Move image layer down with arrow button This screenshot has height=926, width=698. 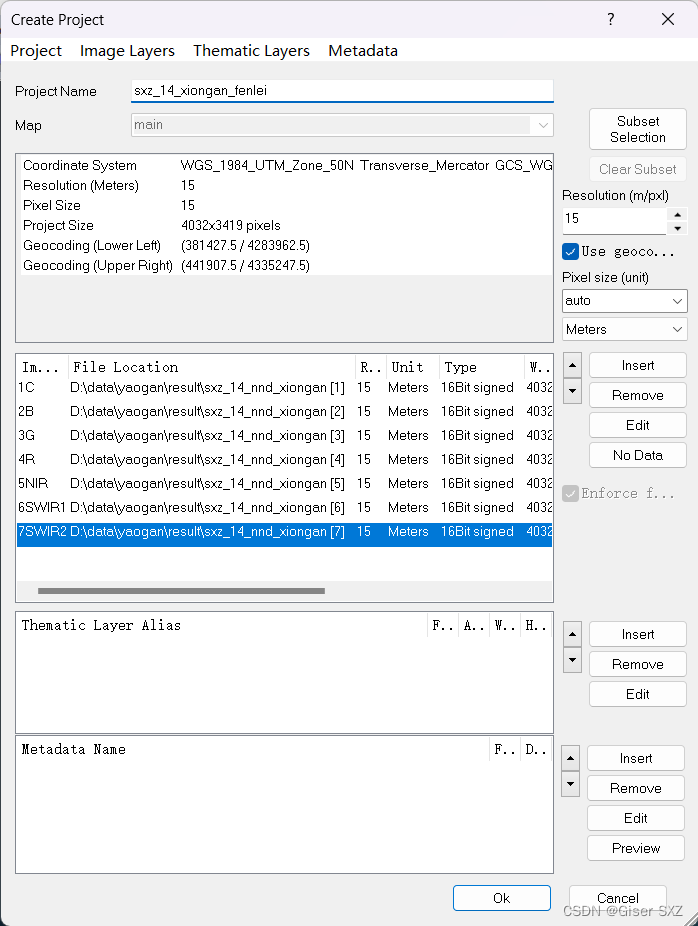point(572,391)
